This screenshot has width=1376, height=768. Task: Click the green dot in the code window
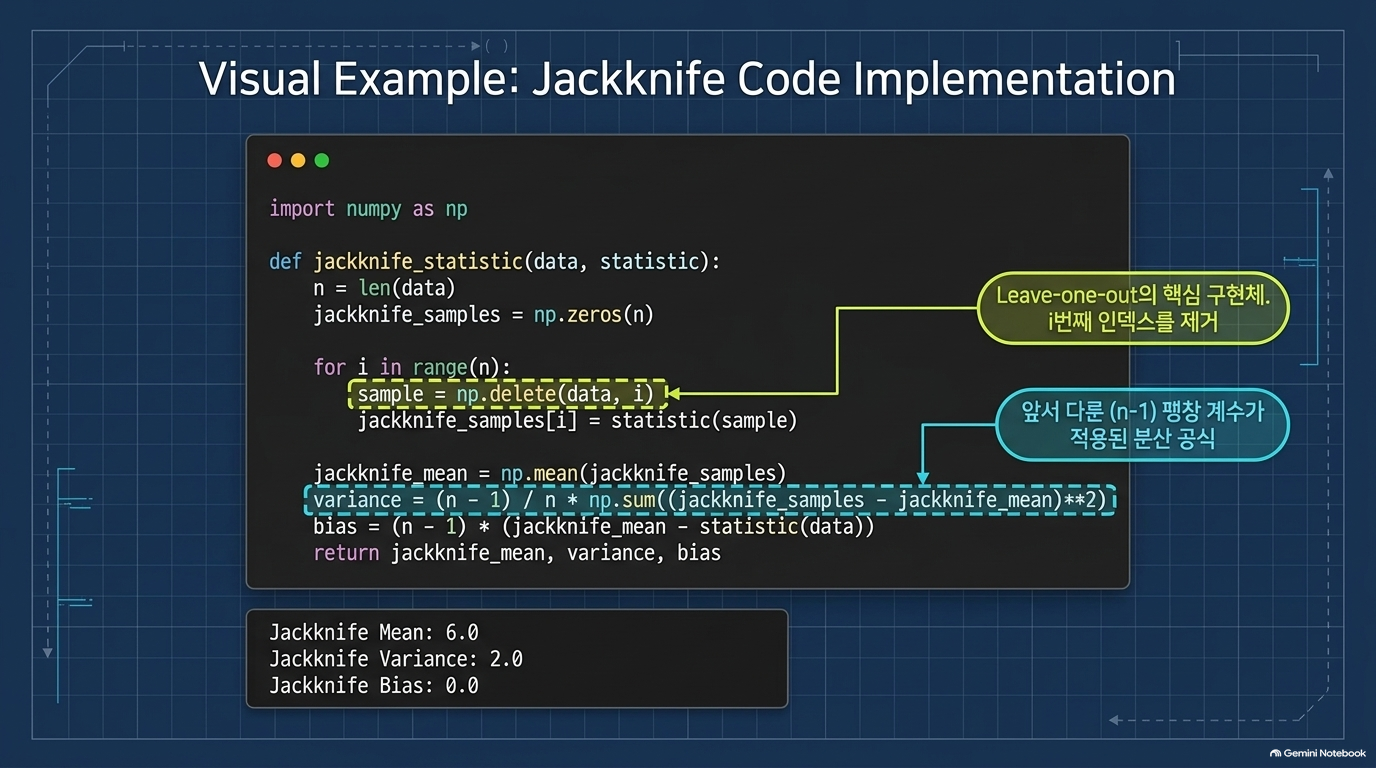[322, 160]
